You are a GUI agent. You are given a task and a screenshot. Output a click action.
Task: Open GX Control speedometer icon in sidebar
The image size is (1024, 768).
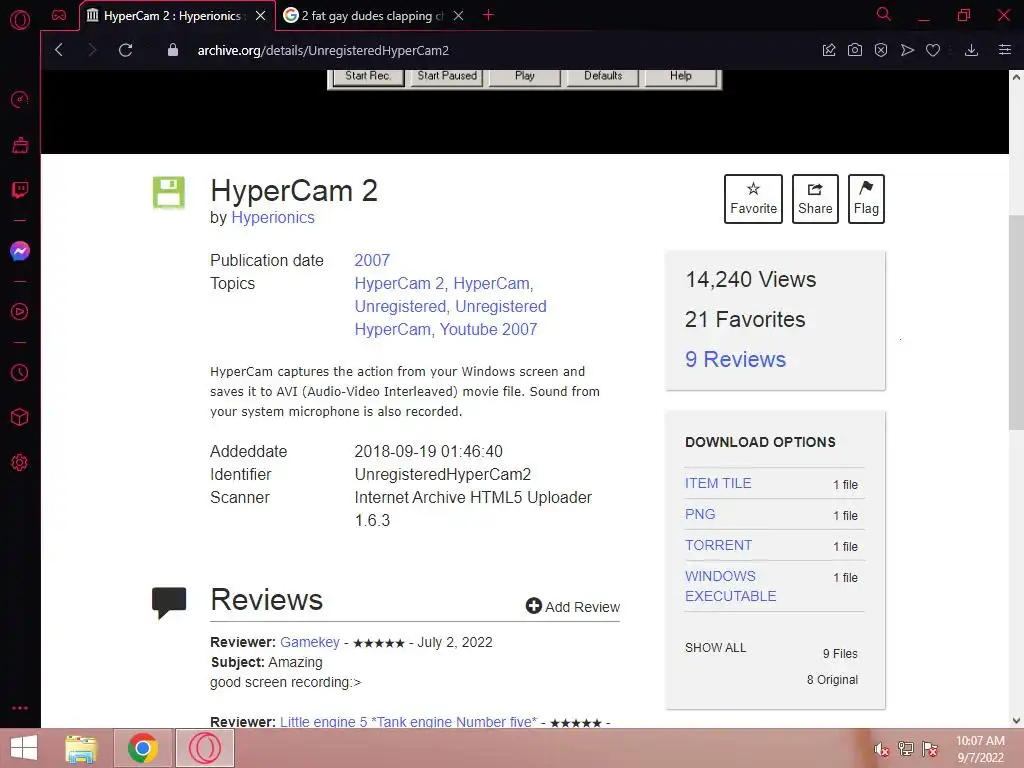tap(20, 99)
